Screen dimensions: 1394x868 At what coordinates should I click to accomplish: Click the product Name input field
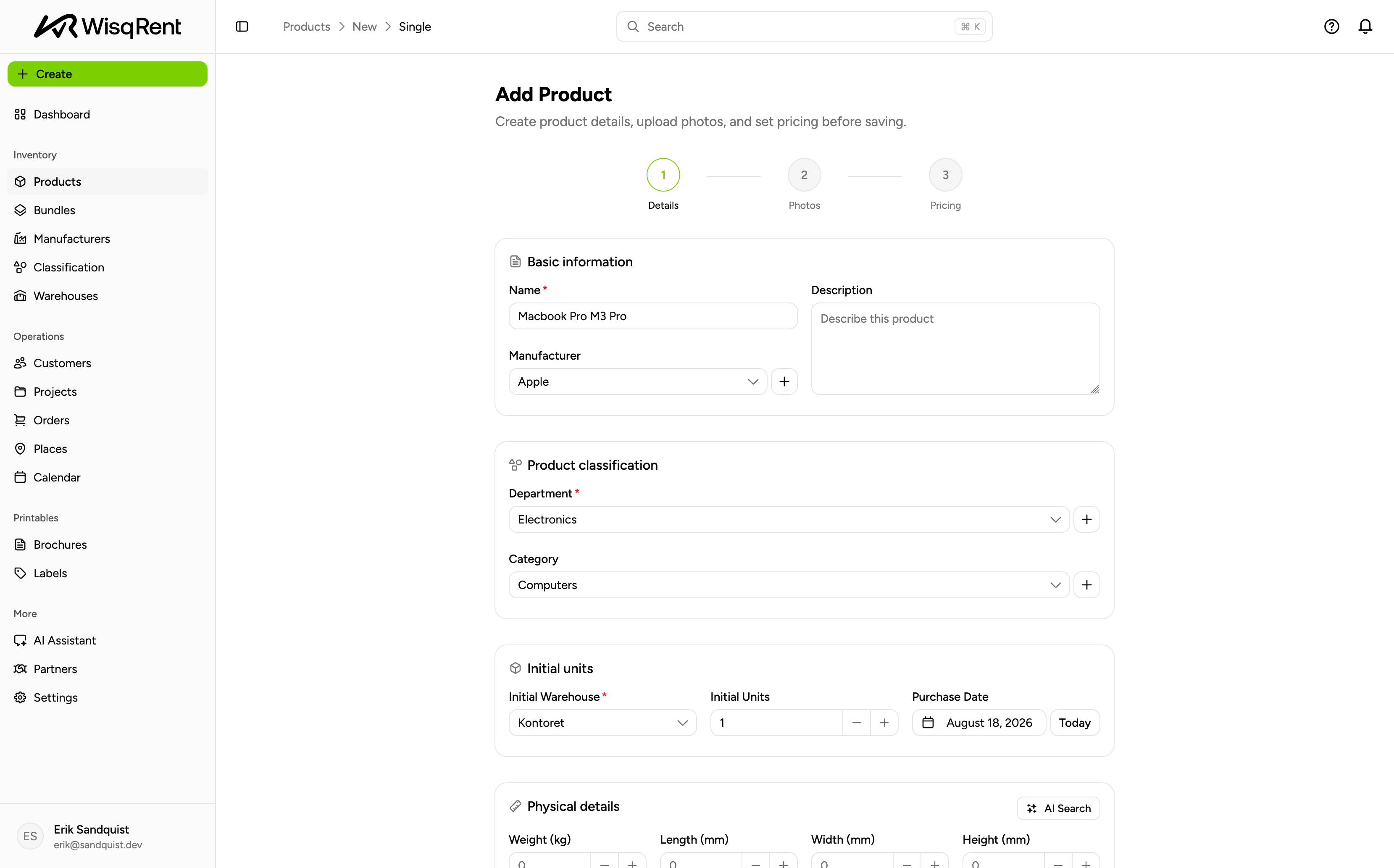652,316
